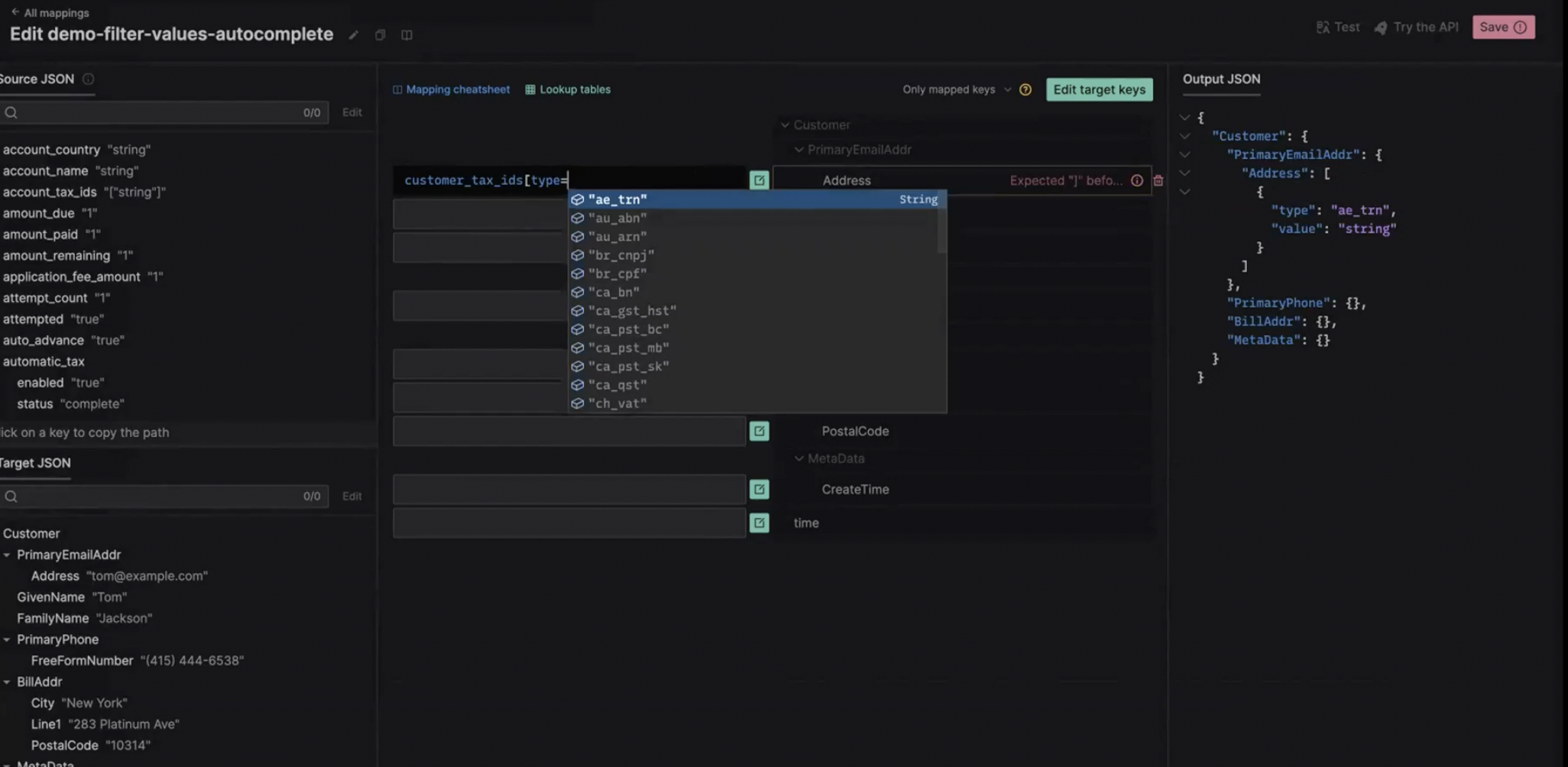
Task: Open the Only mapped keys dropdown
Action: point(956,89)
